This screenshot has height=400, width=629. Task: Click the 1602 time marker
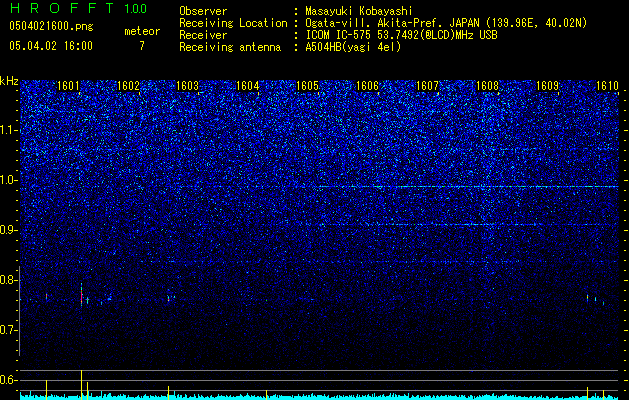point(128,86)
